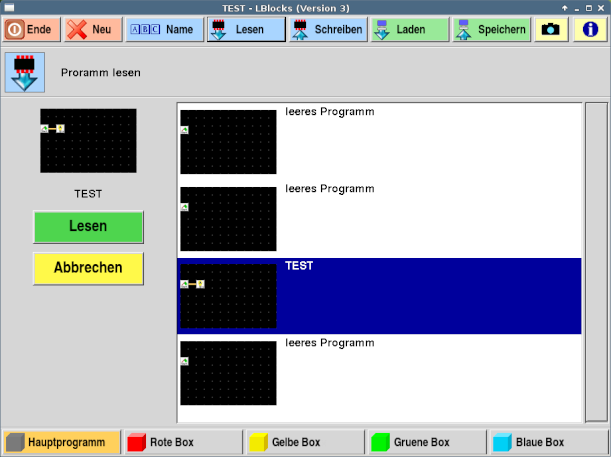Open the Name rename tool
This screenshot has width=611, height=457.
pos(165,29)
